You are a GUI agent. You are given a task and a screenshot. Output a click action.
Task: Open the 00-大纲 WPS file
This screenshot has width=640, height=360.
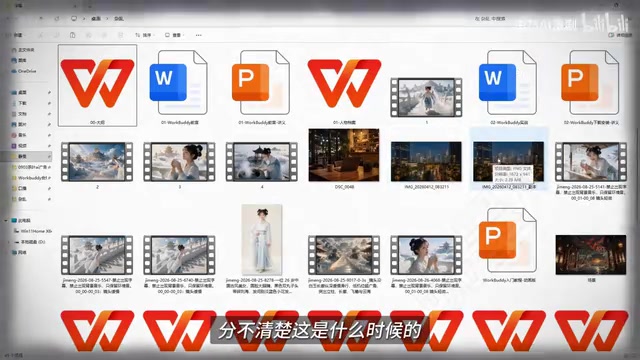(98, 85)
